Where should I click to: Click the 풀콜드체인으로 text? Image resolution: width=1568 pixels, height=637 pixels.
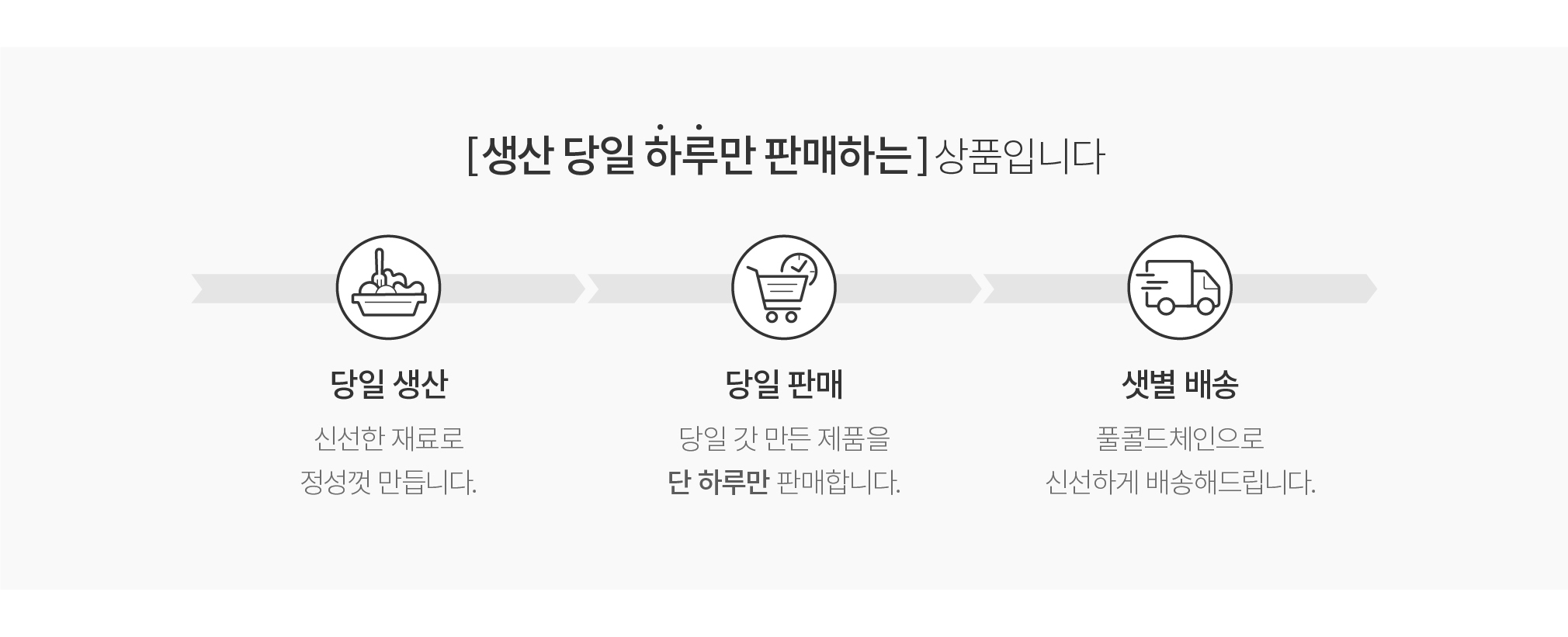point(1180,439)
